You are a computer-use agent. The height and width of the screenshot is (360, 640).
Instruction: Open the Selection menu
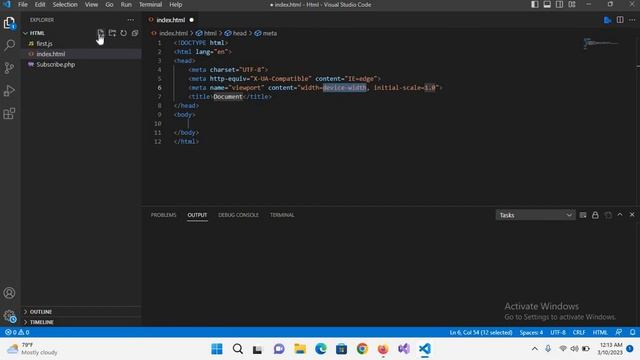click(x=65, y=4)
